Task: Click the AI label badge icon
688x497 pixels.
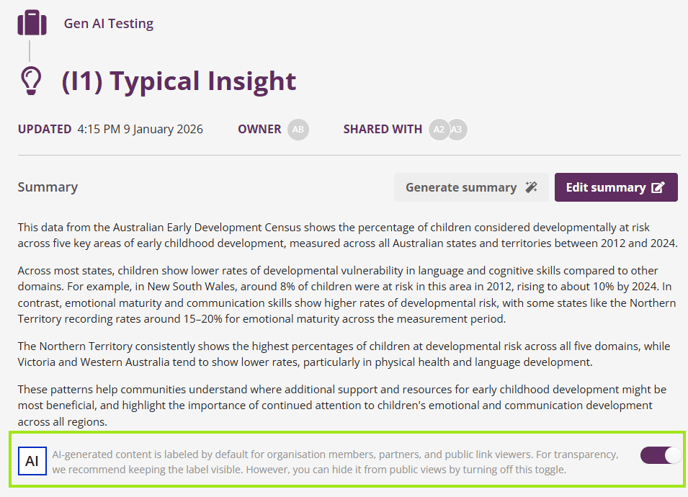Action: coord(32,461)
